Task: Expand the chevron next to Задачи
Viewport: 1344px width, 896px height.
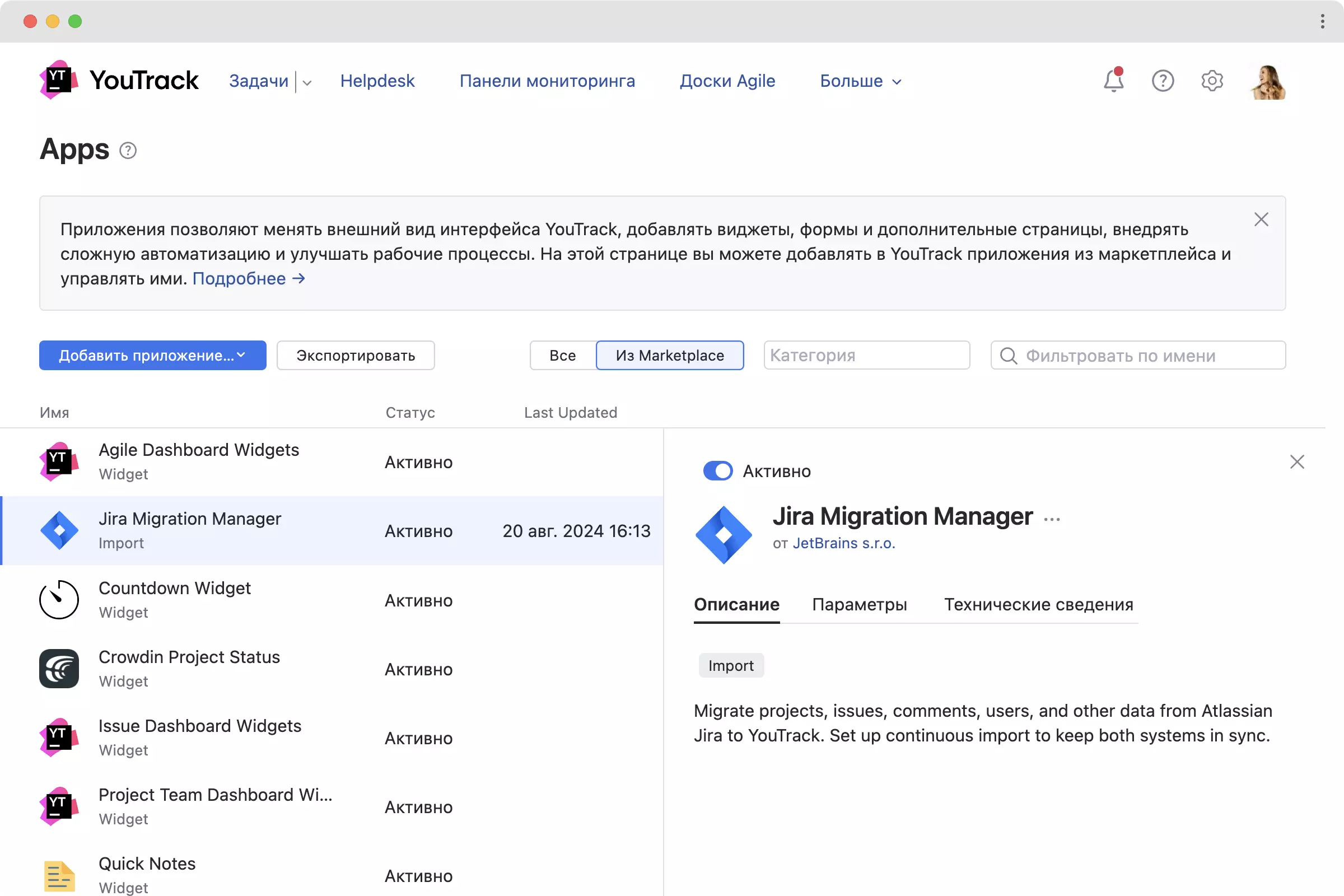Action: [x=307, y=82]
